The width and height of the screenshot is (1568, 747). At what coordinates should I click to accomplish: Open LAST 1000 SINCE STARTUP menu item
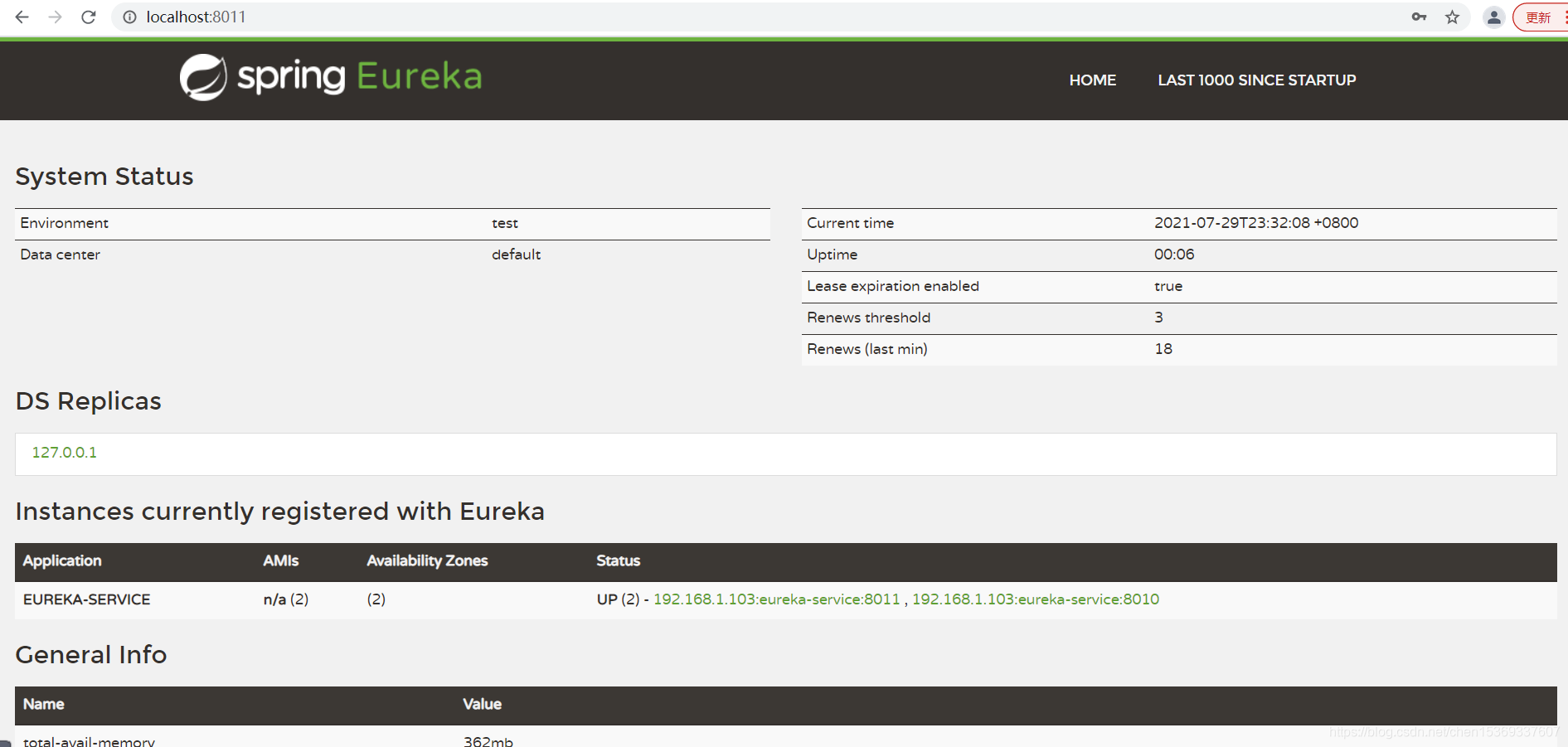(x=1256, y=80)
